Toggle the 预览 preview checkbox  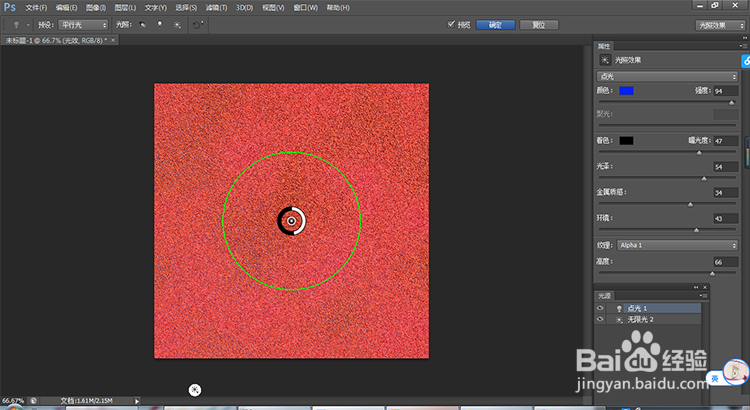(x=451, y=24)
